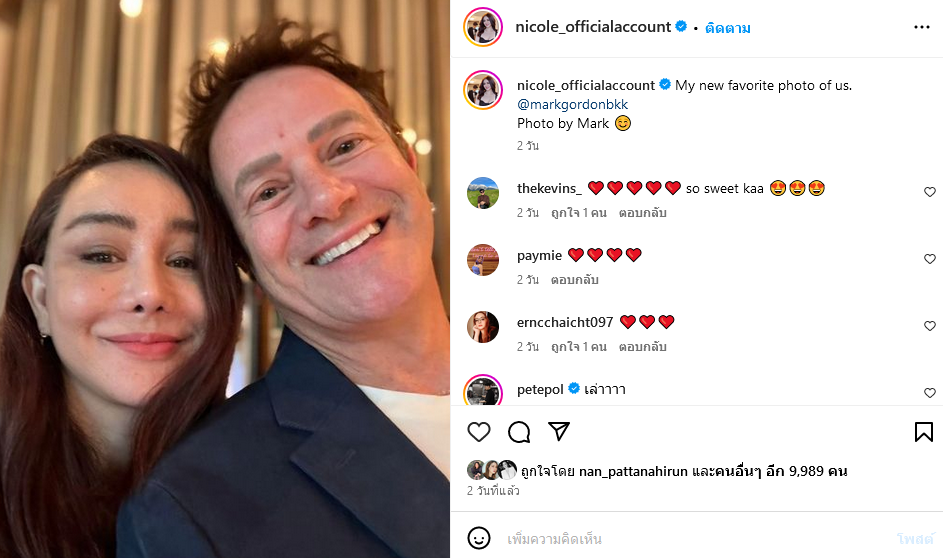Share the post with paper plane icon
The image size is (943, 558).
(559, 432)
